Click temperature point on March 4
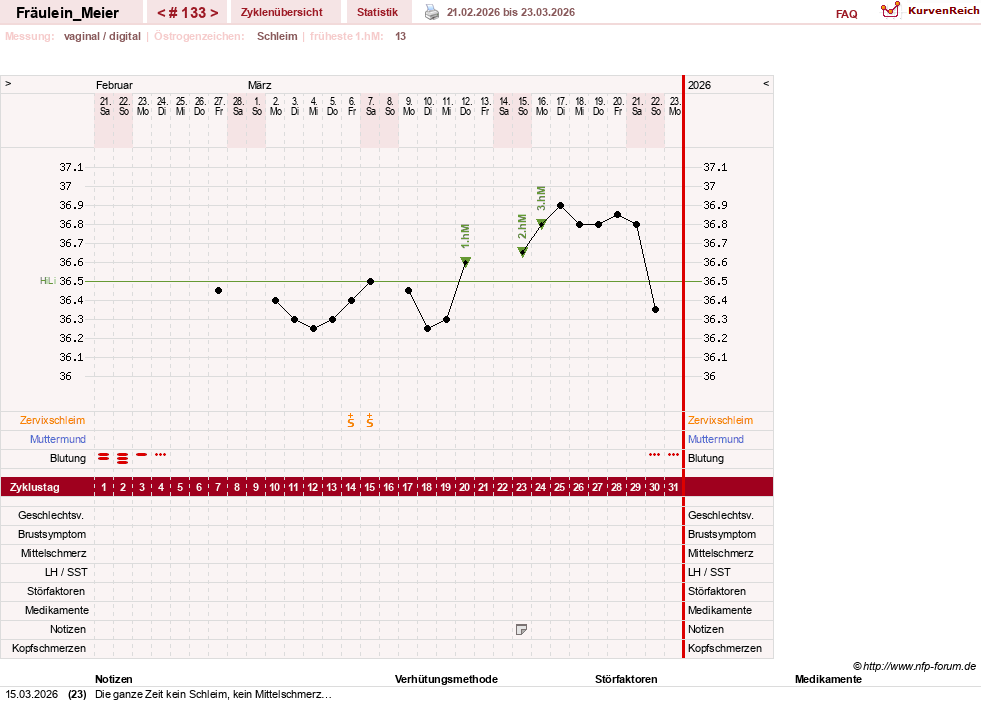This screenshot has width=981, height=718. click(313, 328)
